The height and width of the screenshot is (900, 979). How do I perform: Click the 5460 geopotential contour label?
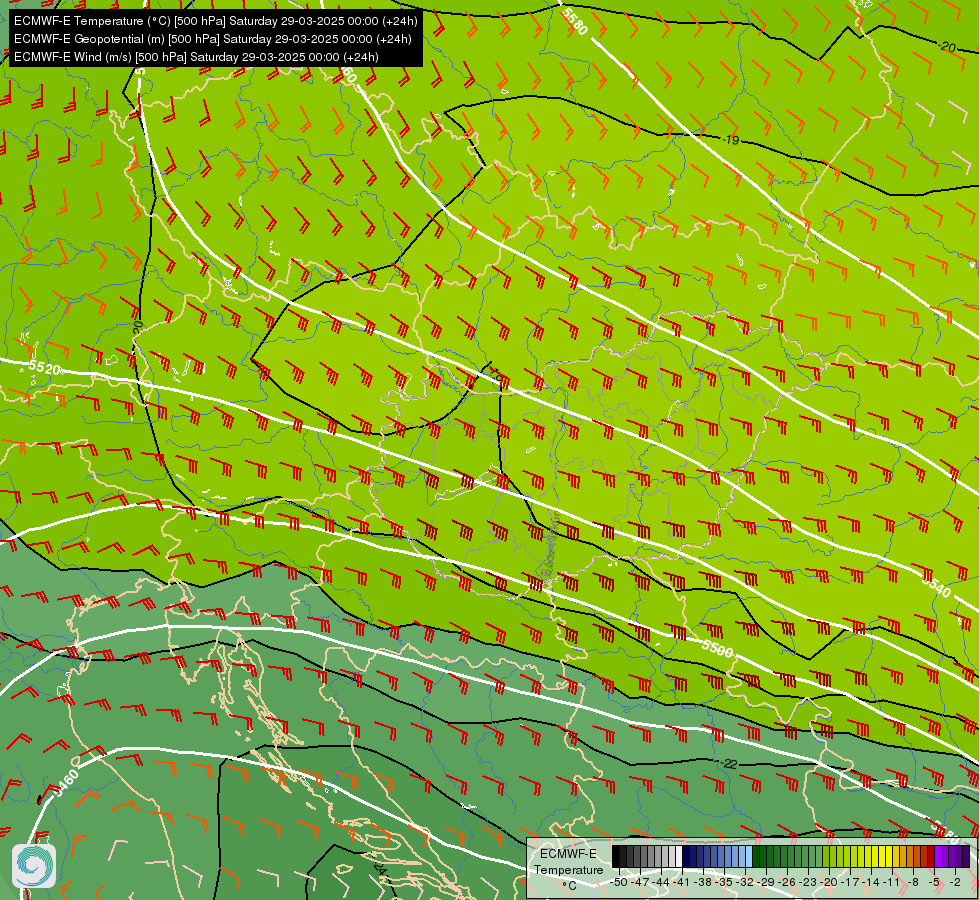point(66,783)
